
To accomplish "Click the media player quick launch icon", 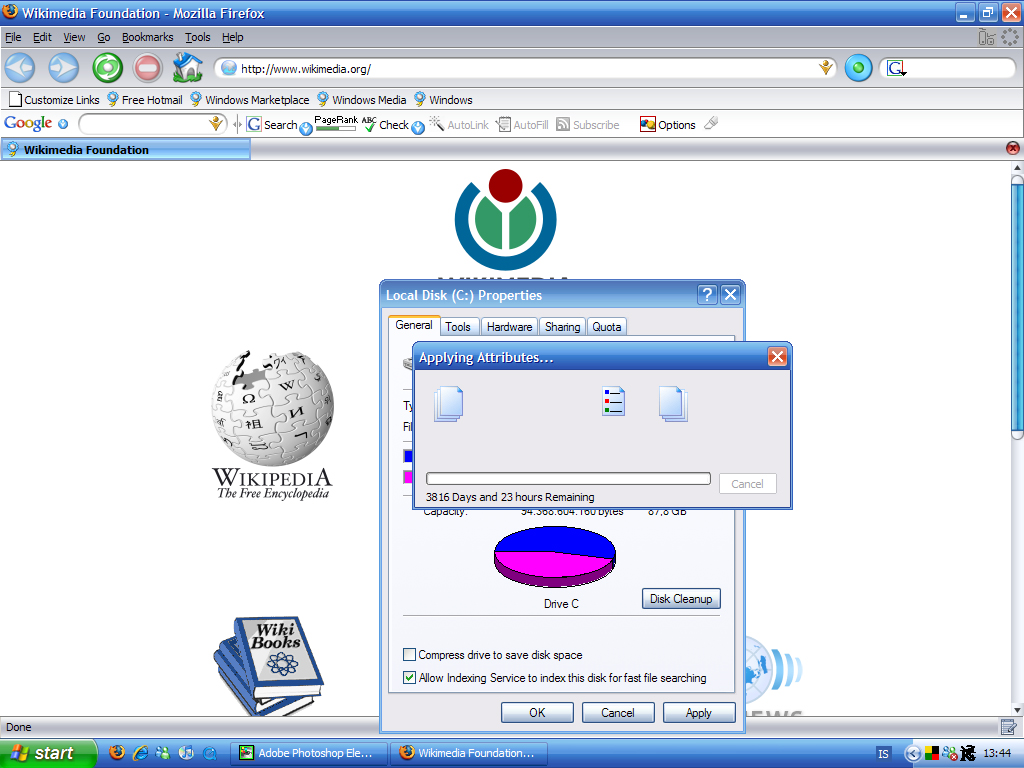I will [x=186, y=752].
